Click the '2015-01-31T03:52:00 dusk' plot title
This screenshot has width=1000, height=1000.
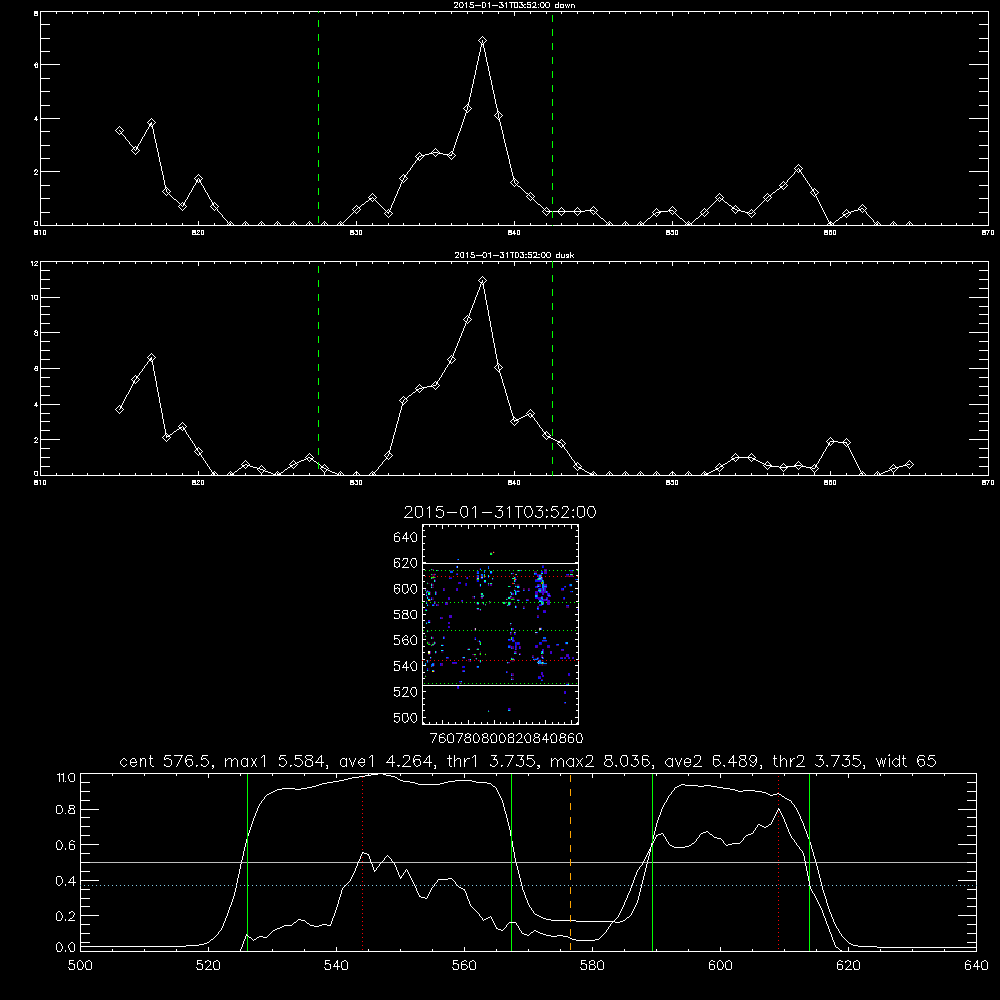pyautogui.click(x=514, y=255)
